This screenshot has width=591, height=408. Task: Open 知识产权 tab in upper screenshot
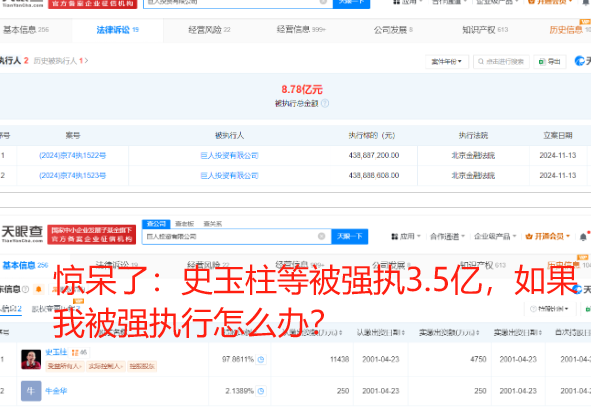point(485,30)
